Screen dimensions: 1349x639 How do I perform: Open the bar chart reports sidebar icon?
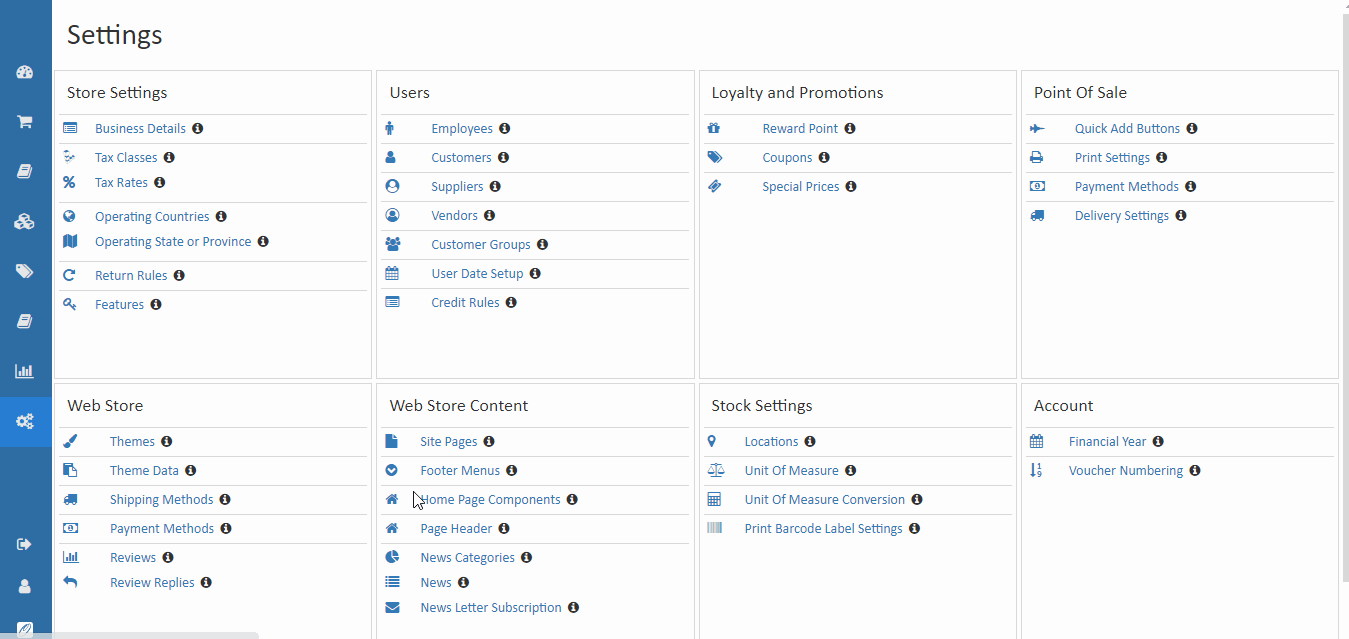[x=25, y=371]
